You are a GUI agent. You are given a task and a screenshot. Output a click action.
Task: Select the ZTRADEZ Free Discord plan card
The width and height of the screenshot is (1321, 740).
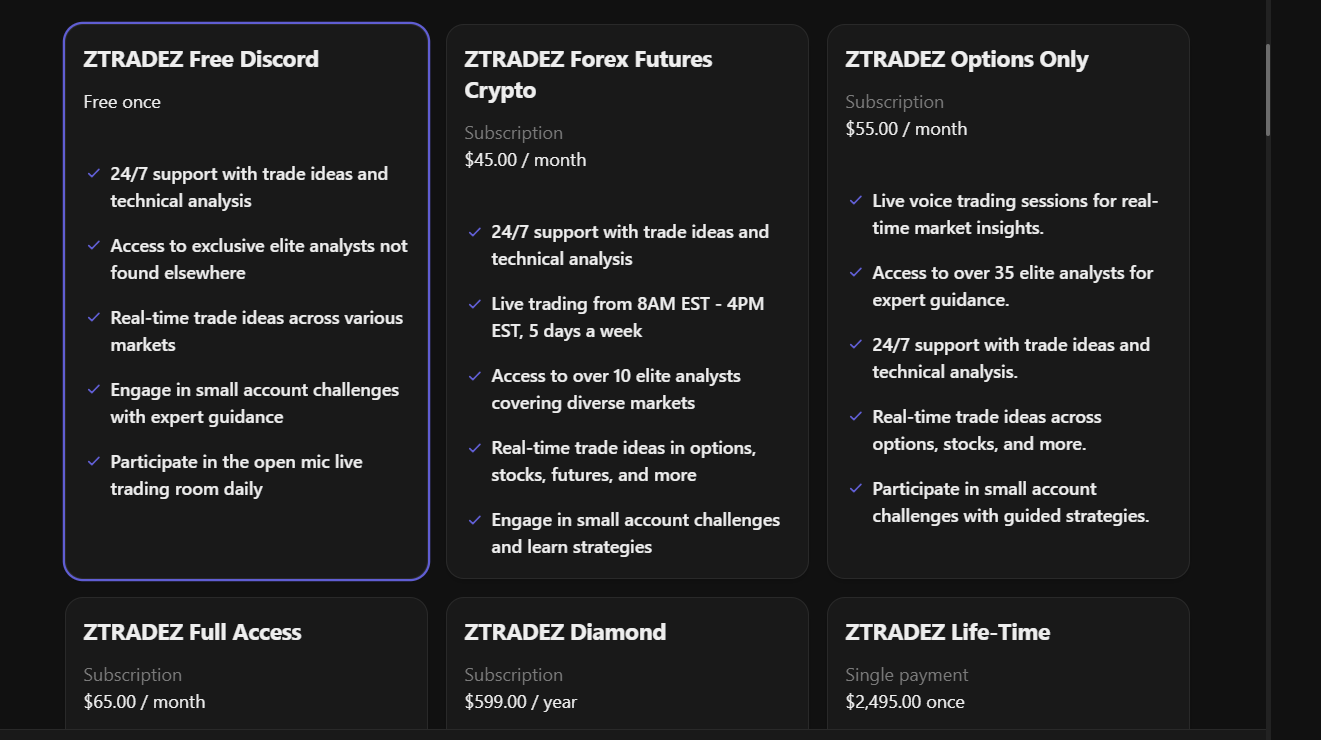pyautogui.click(x=246, y=300)
